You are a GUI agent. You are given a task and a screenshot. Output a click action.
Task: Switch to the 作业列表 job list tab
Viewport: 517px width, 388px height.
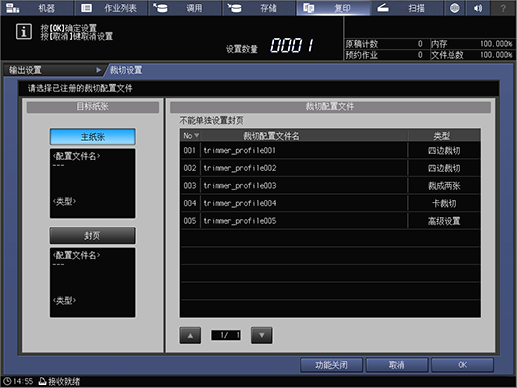(x=111, y=8)
